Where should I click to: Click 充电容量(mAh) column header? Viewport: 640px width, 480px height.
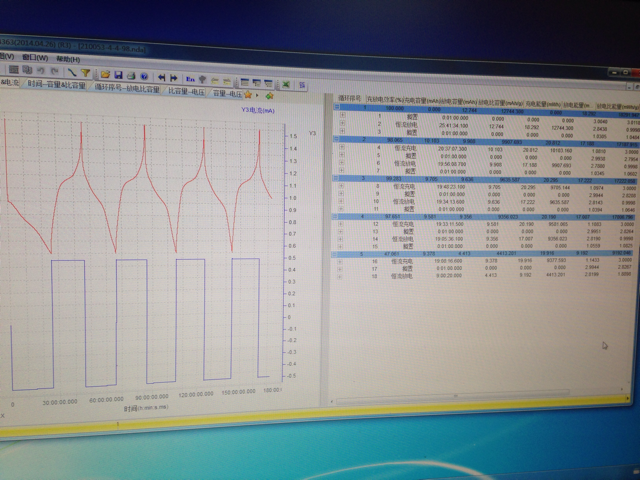pyautogui.click(x=423, y=100)
